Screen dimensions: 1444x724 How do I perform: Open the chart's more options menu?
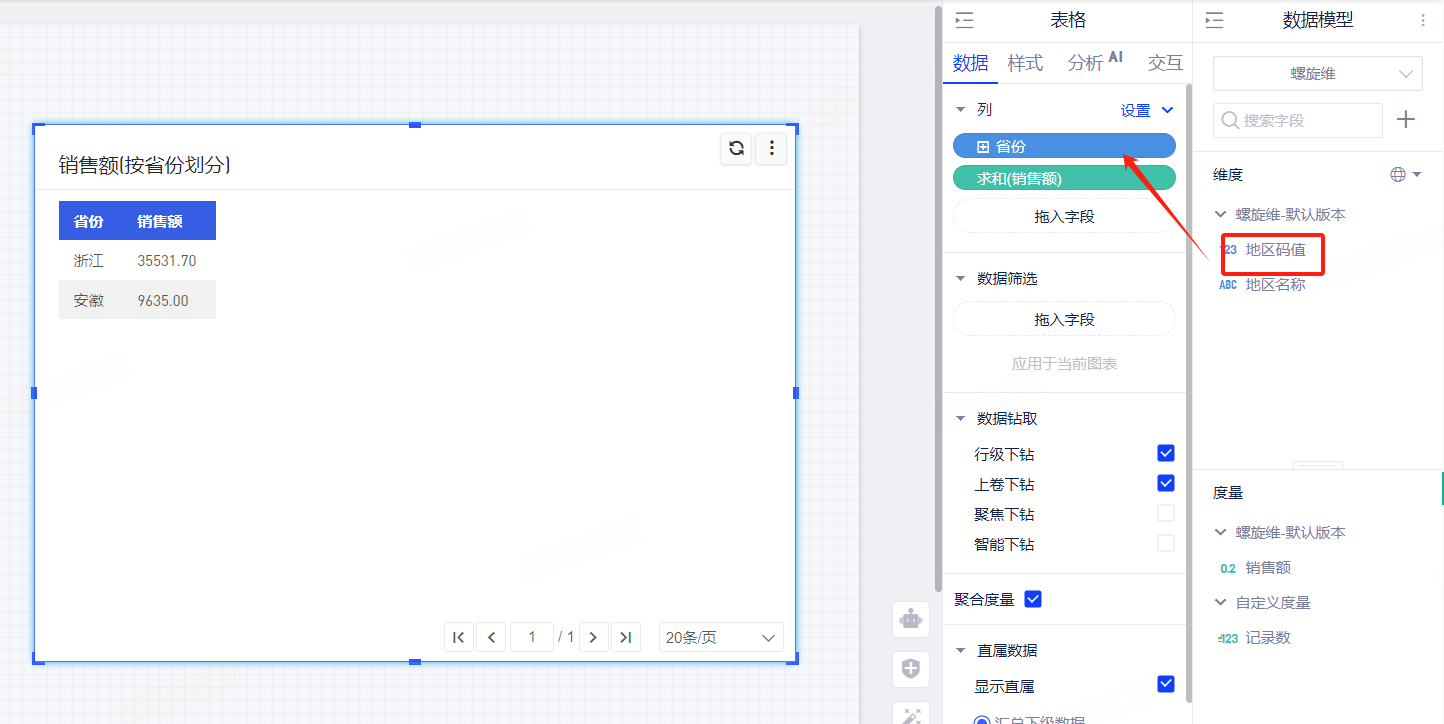[x=771, y=149]
